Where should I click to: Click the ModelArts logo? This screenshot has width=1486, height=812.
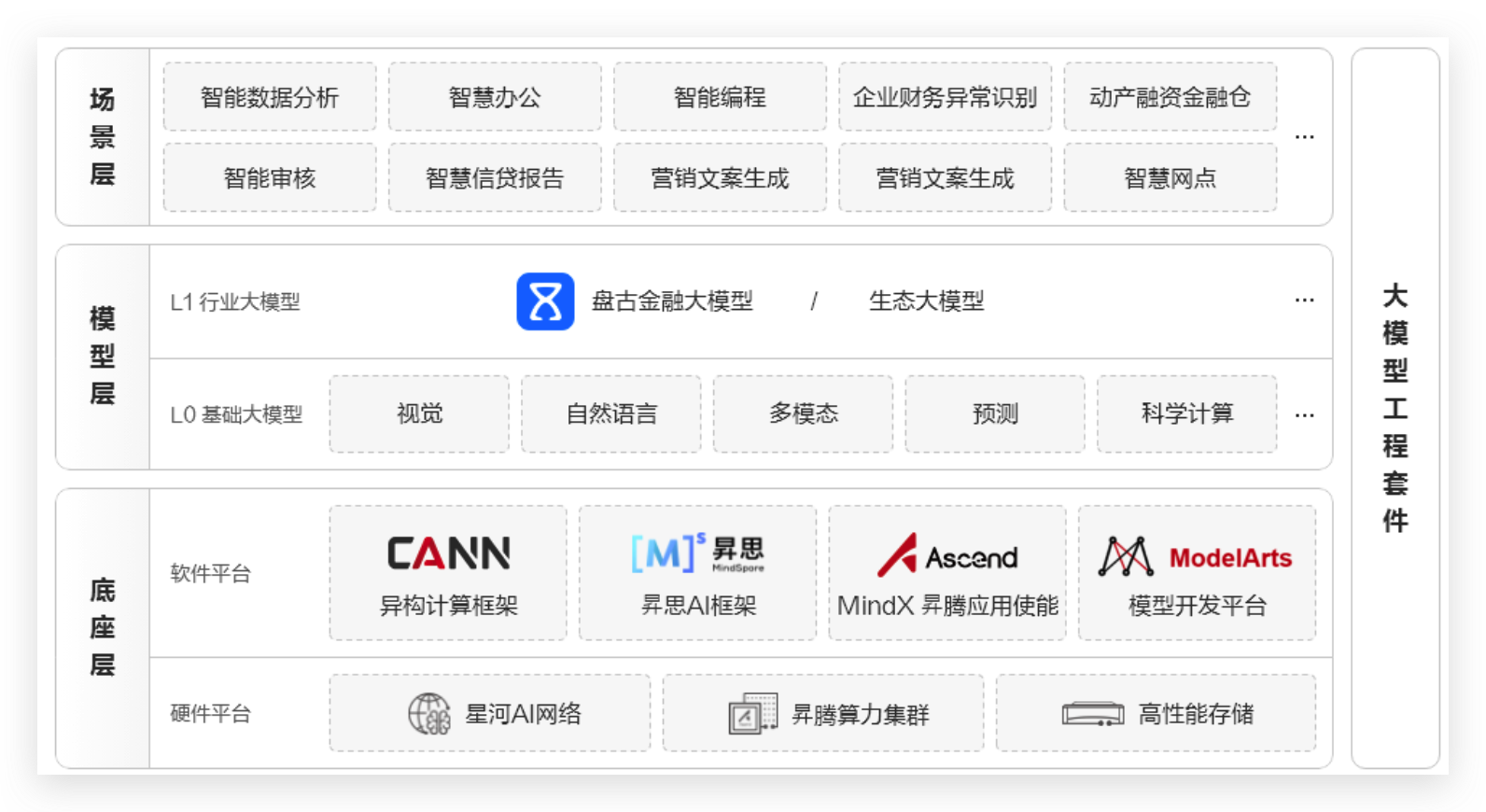[1196, 557]
